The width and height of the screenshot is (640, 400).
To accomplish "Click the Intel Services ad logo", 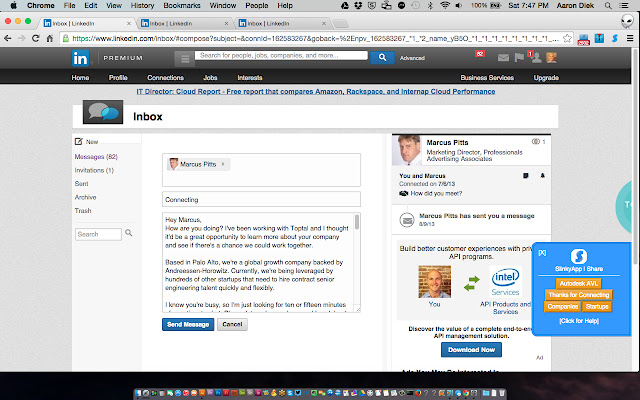I will pyautogui.click(x=505, y=282).
